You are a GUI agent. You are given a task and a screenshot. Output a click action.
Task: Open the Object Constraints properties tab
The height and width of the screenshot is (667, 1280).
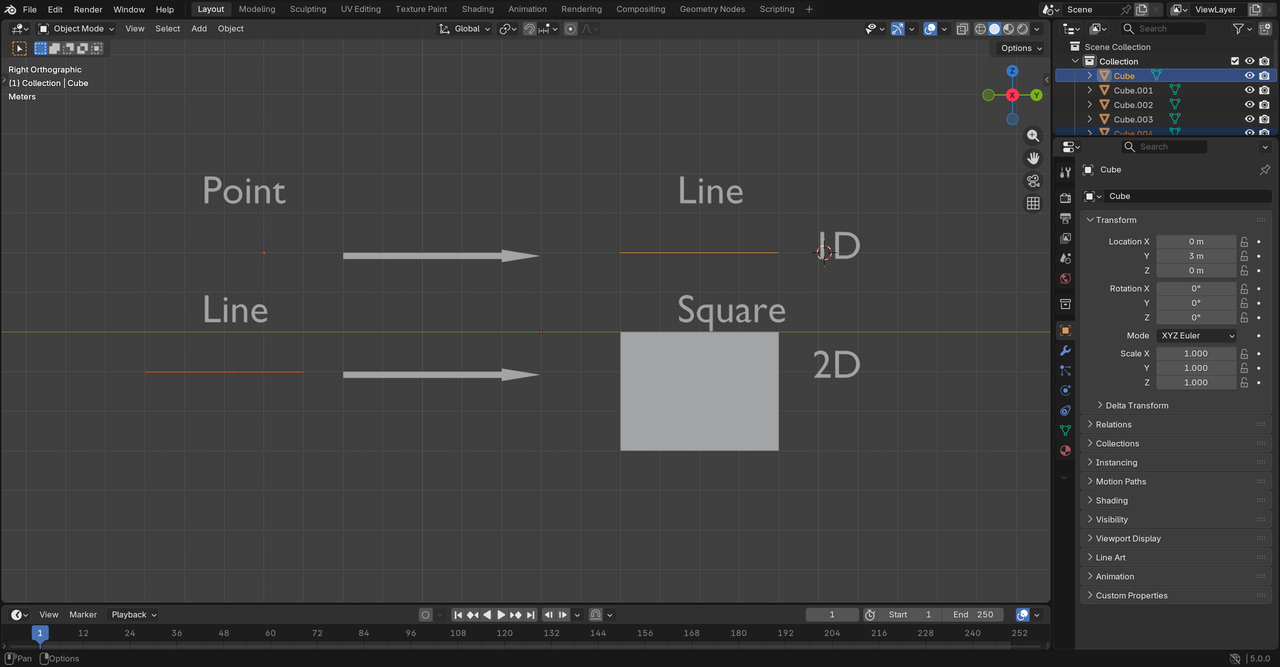1065,410
